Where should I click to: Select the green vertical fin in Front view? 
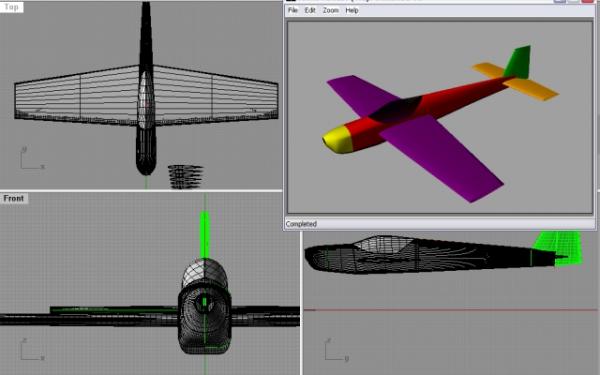point(205,235)
